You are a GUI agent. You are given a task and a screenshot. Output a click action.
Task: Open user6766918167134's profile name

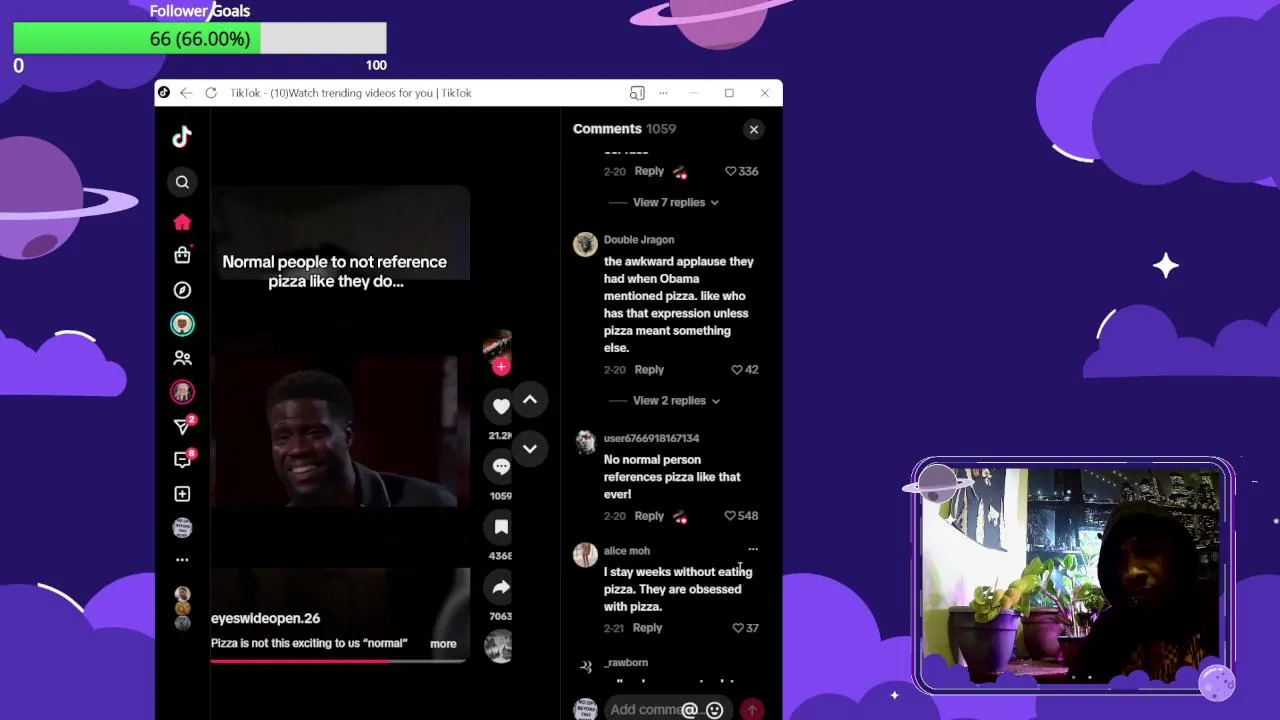click(651, 438)
